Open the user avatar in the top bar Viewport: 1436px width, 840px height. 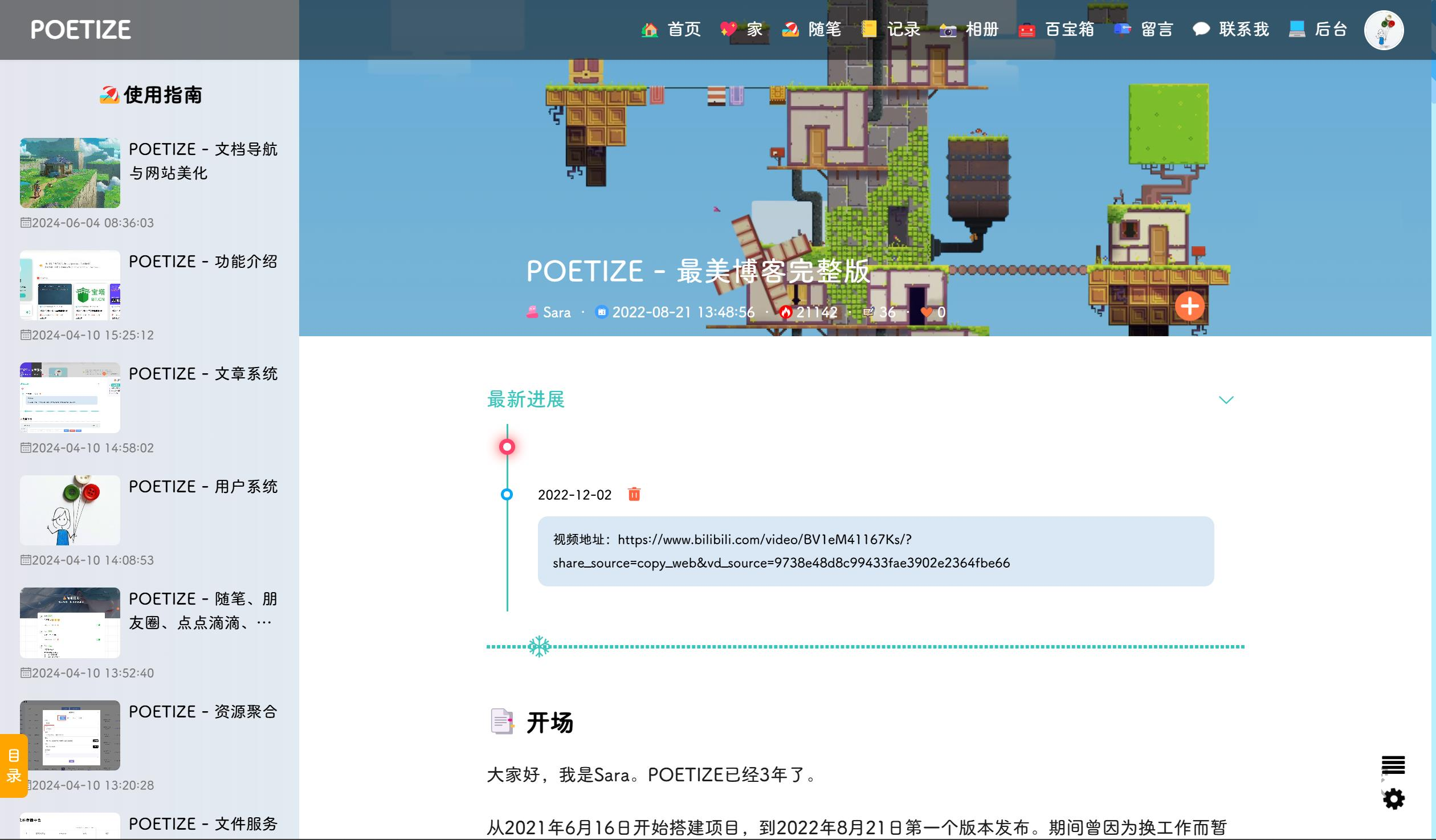[x=1383, y=30]
